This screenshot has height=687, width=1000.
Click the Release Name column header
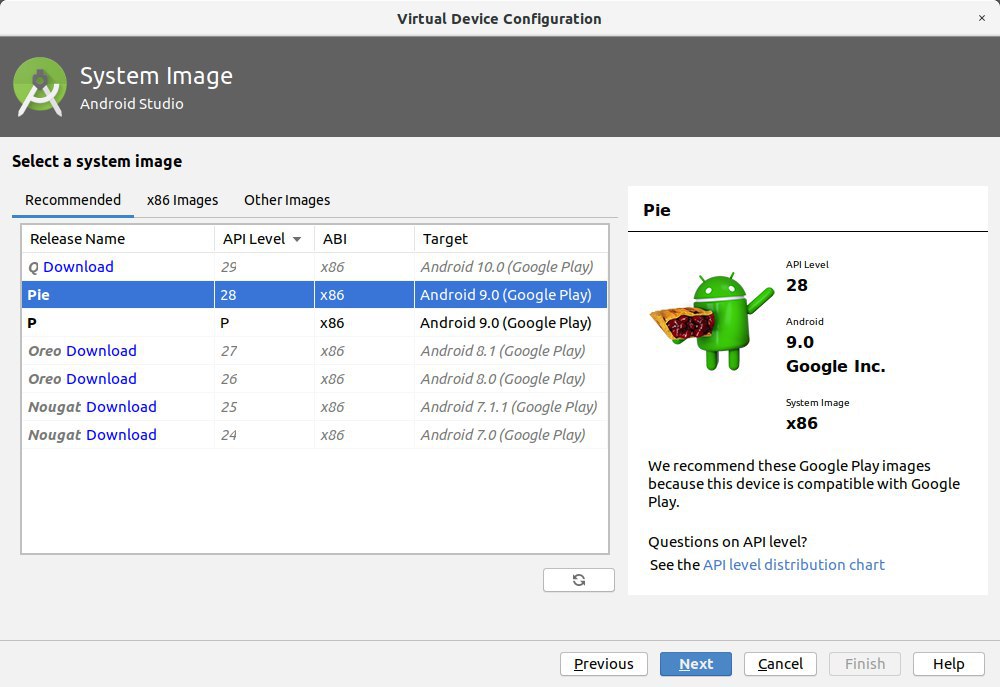coord(118,239)
